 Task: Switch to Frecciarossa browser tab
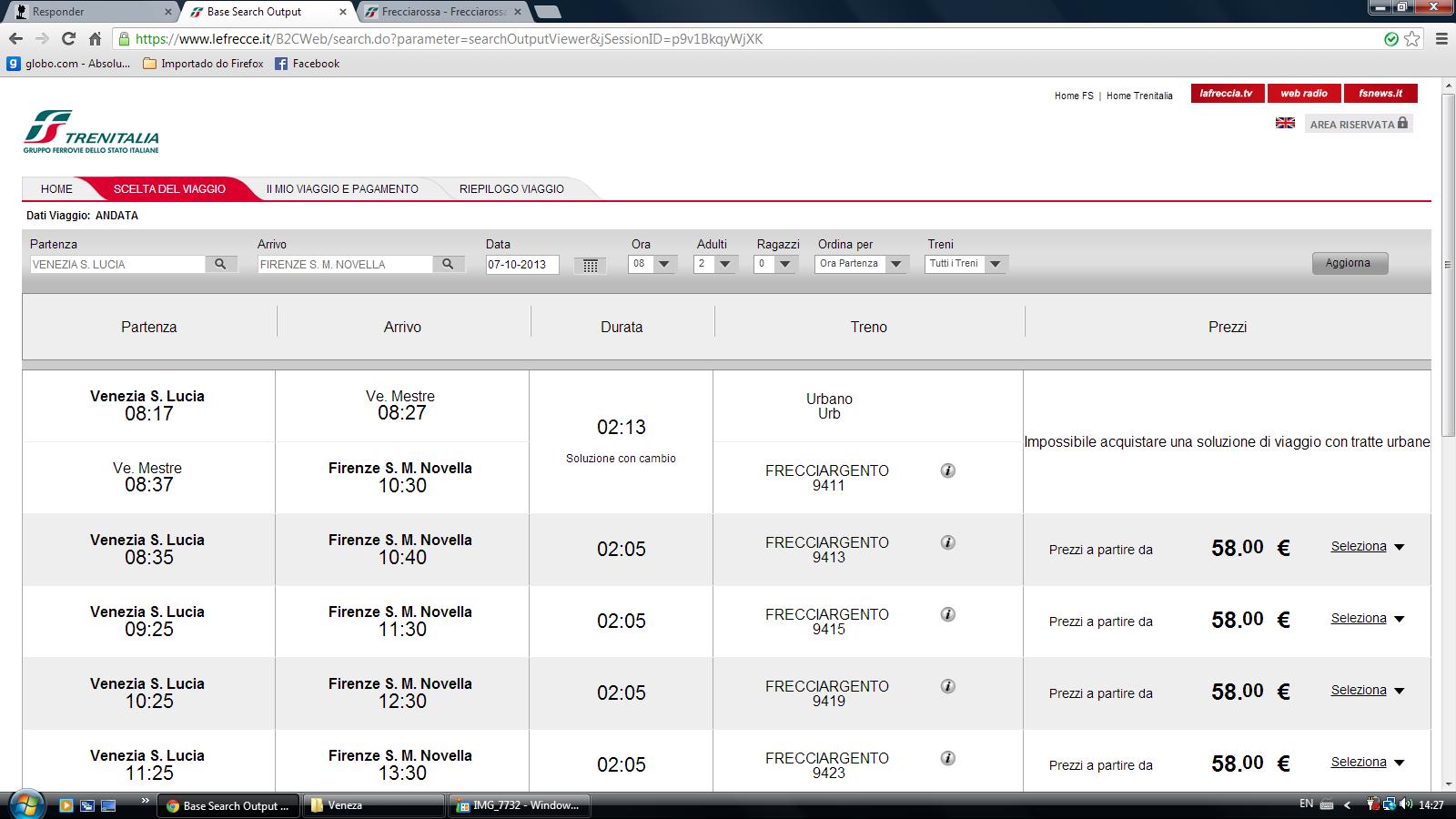(441, 12)
